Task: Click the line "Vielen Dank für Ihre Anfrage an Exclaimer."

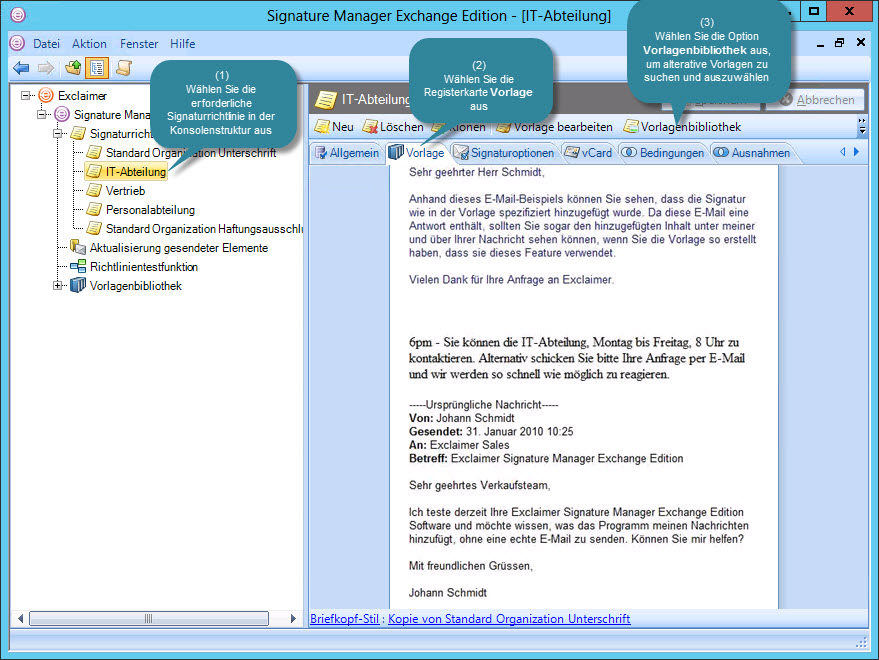Action: coord(511,279)
